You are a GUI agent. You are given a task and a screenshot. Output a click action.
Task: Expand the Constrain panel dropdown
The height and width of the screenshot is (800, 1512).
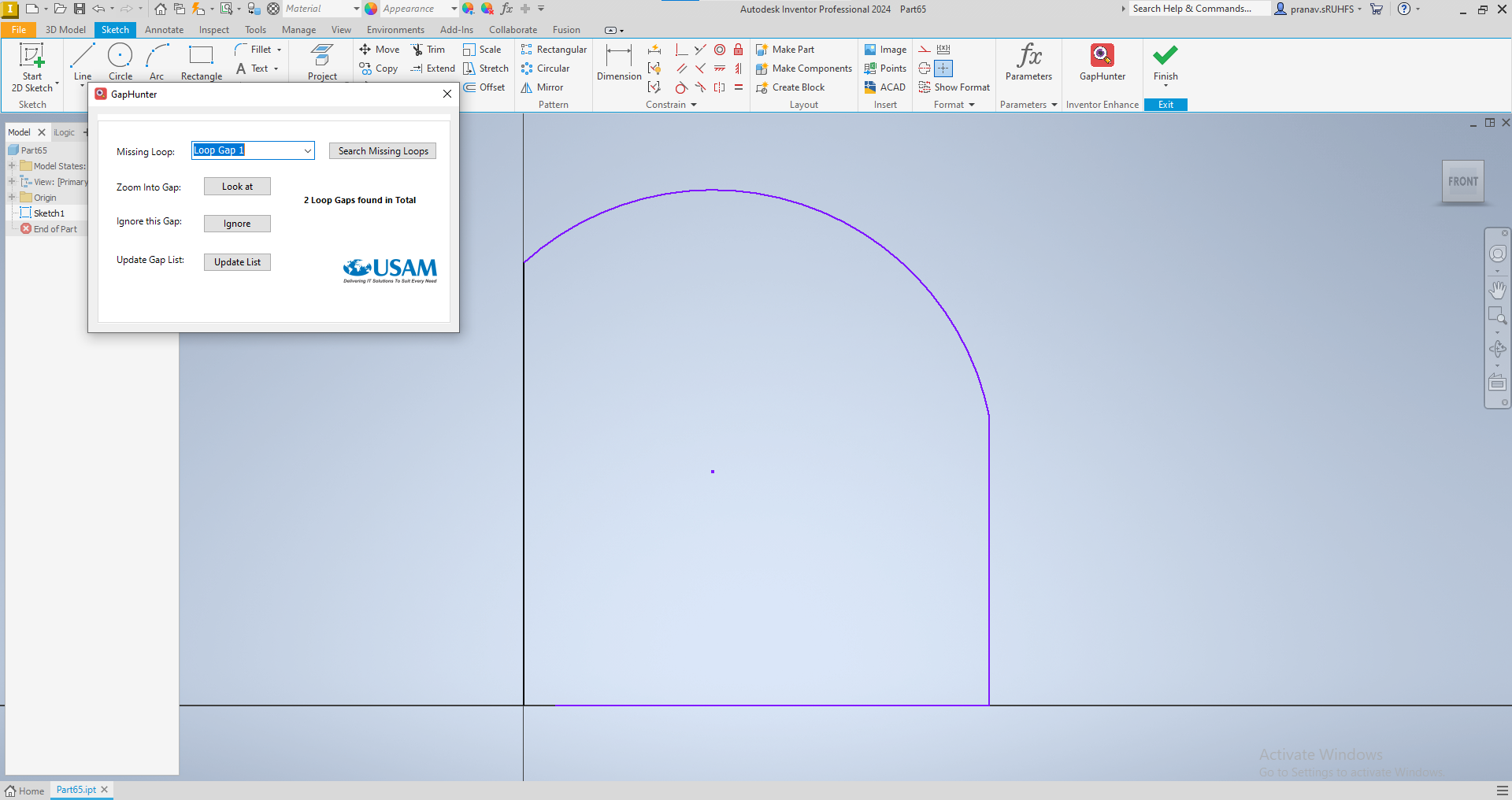694,105
